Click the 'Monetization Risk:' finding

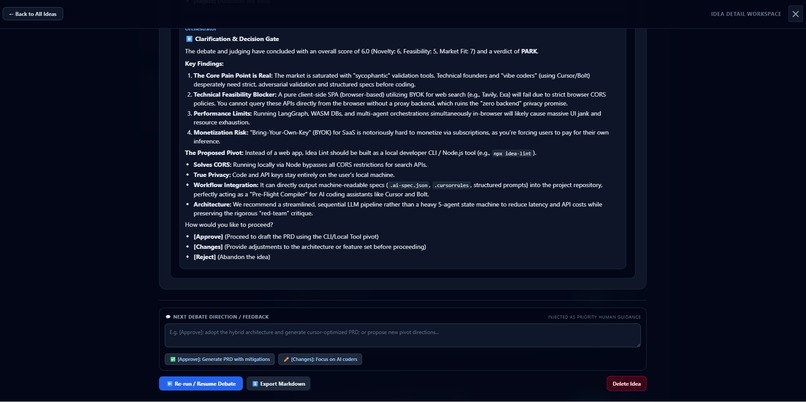pyautogui.click(x=220, y=133)
